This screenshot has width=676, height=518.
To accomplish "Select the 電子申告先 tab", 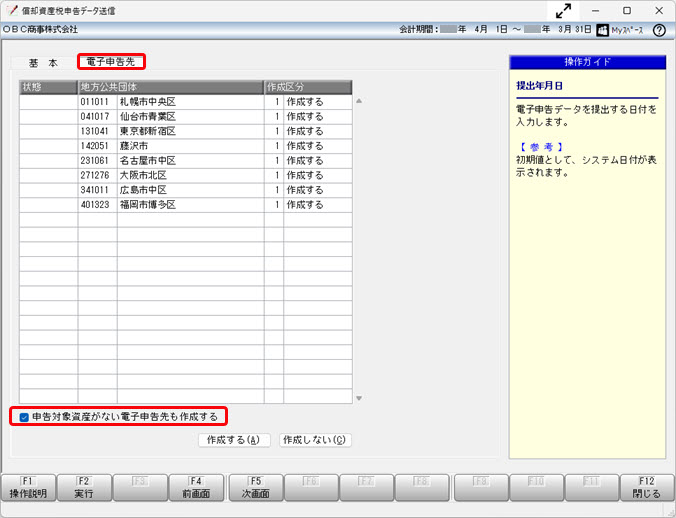I will pos(111,62).
